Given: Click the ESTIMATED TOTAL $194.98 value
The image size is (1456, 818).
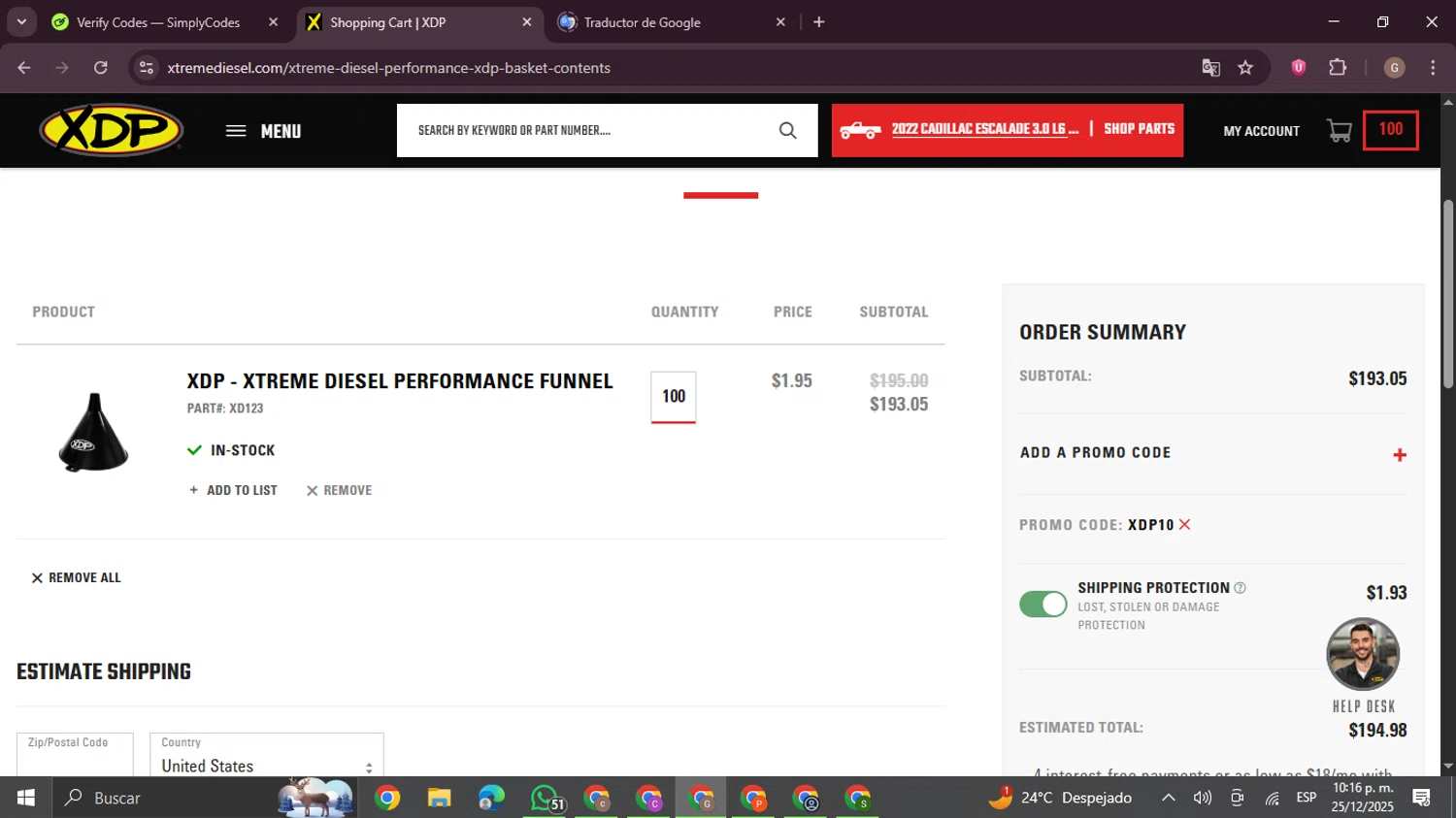Looking at the screenshot, I should point(1377,731).
